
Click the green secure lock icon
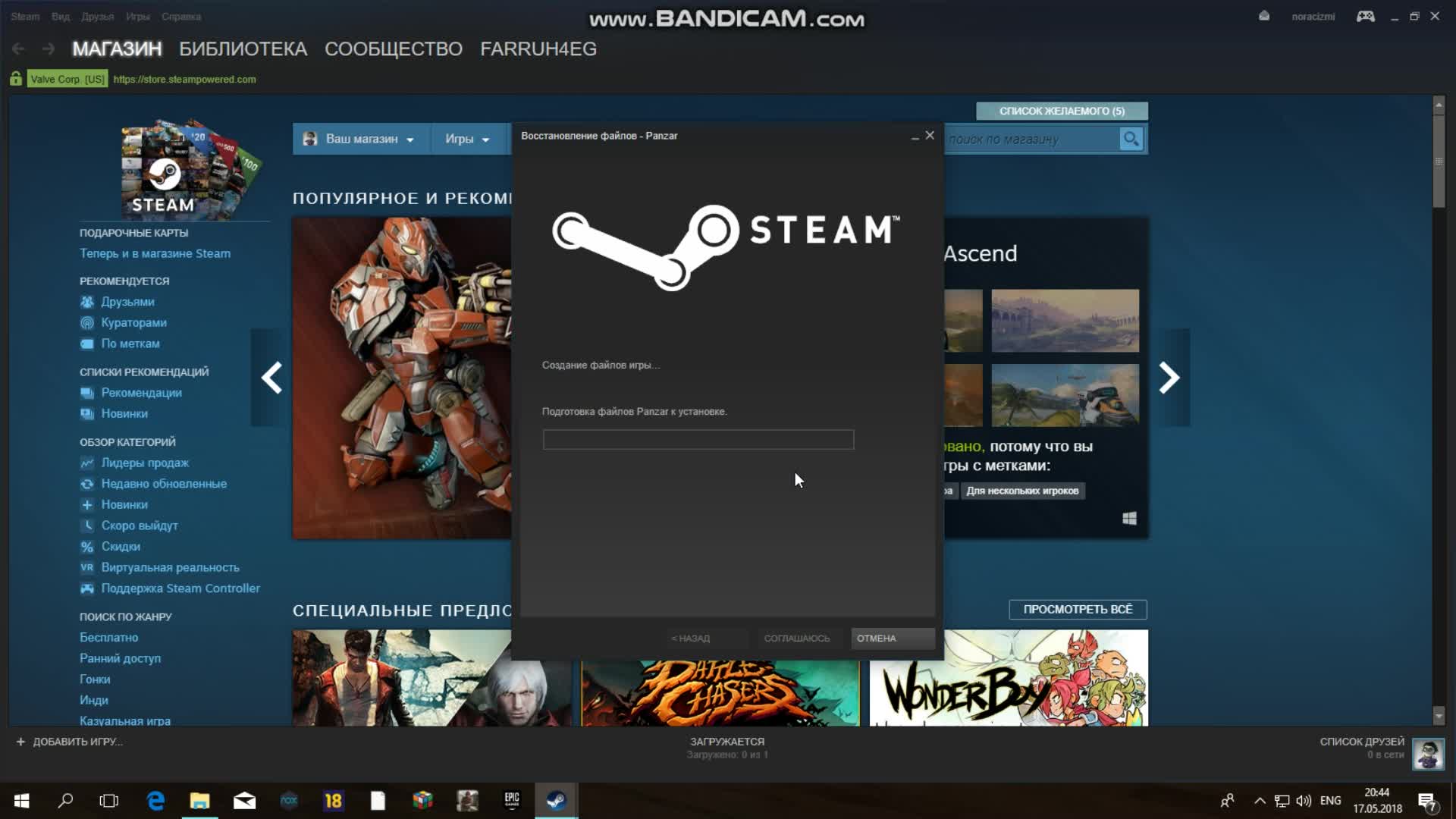16,79
